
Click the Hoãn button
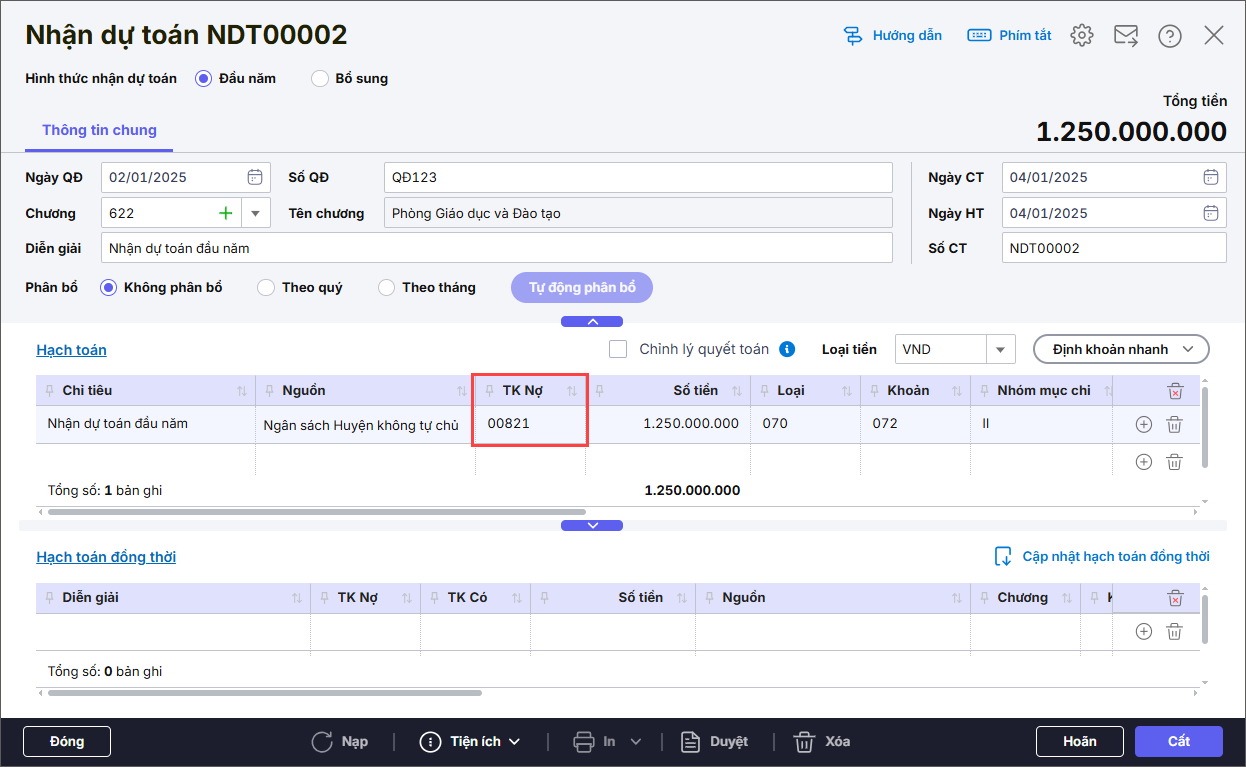[1080, 741]
